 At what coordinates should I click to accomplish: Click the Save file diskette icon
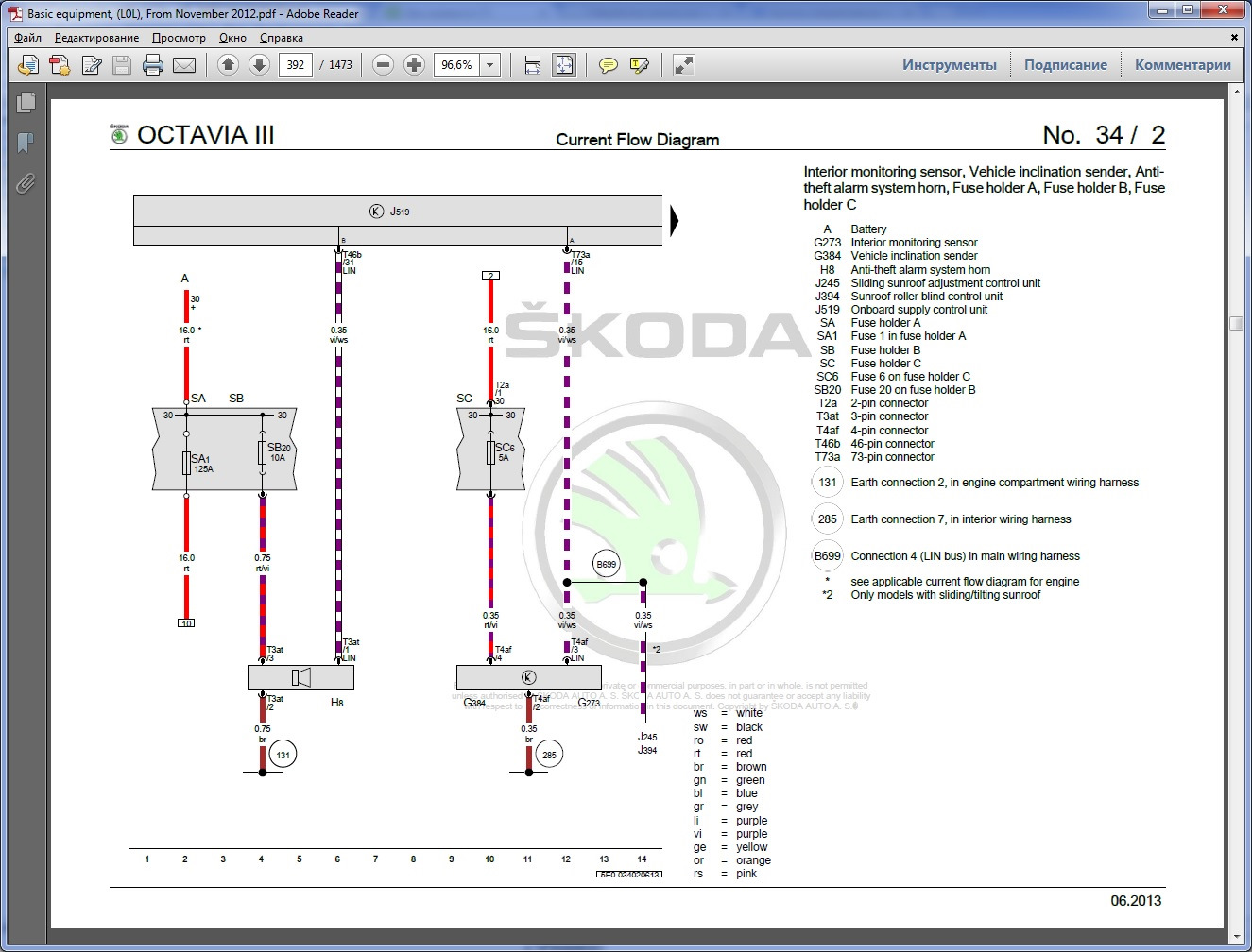pyautogui.click(x=121, y=65)
